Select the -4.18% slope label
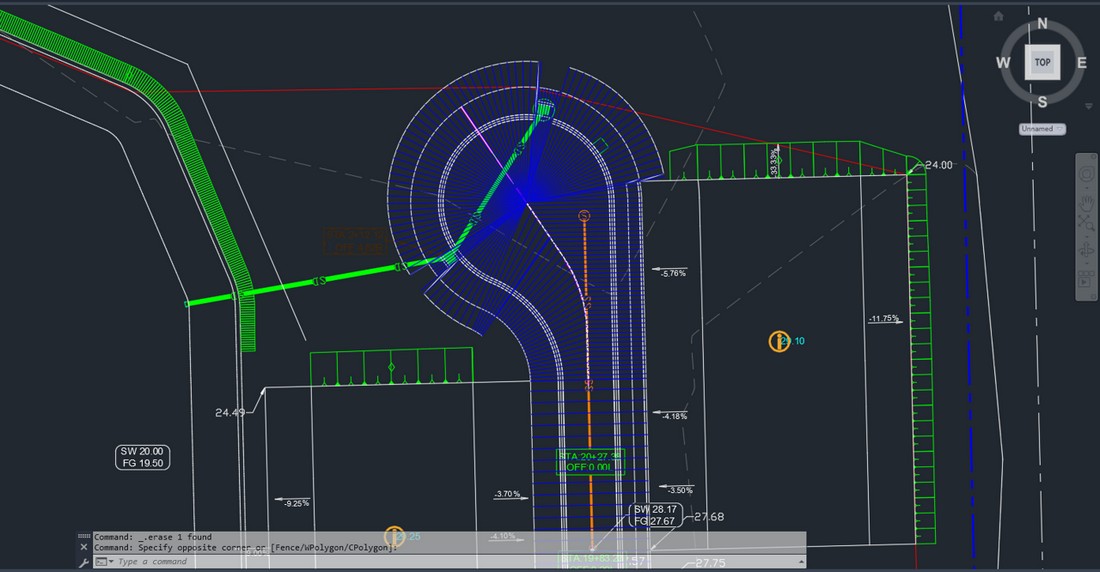 point(674,416)
